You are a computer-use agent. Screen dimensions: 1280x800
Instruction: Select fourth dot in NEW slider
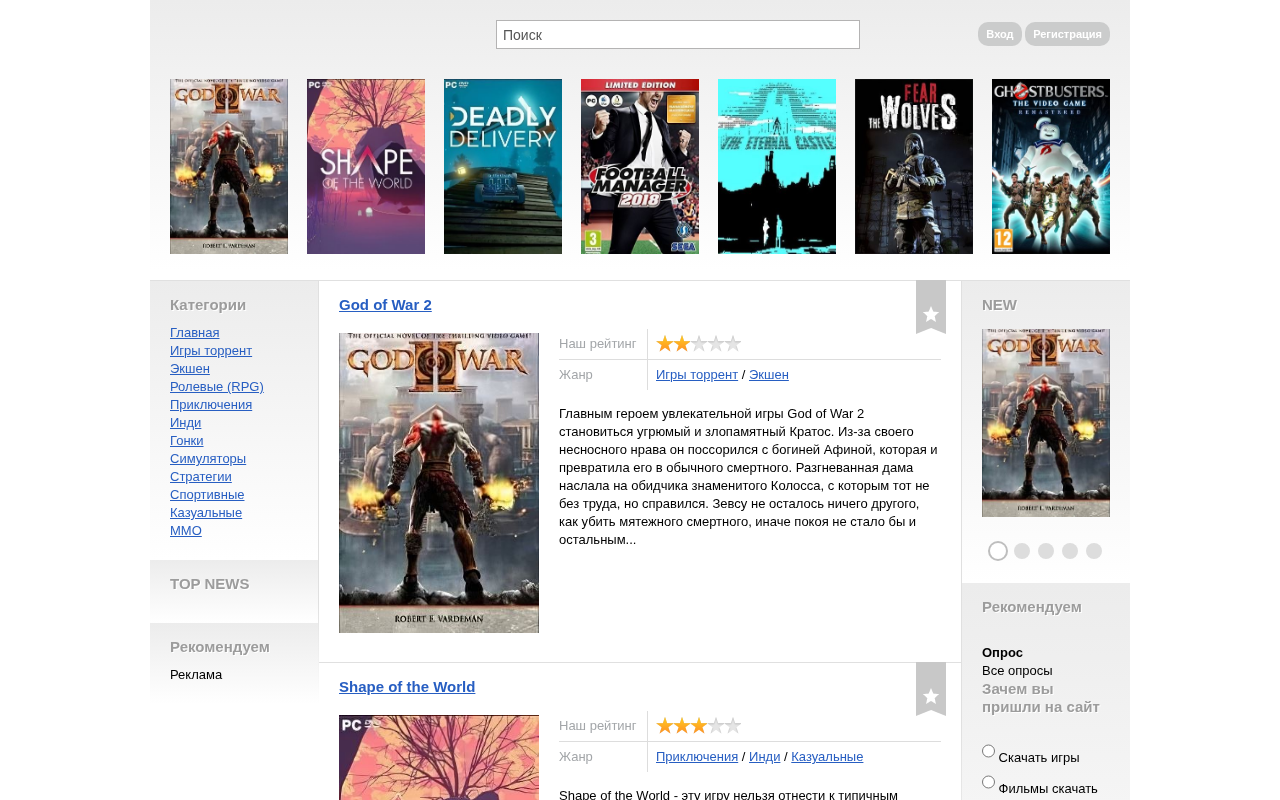(x=1070, y=551)
